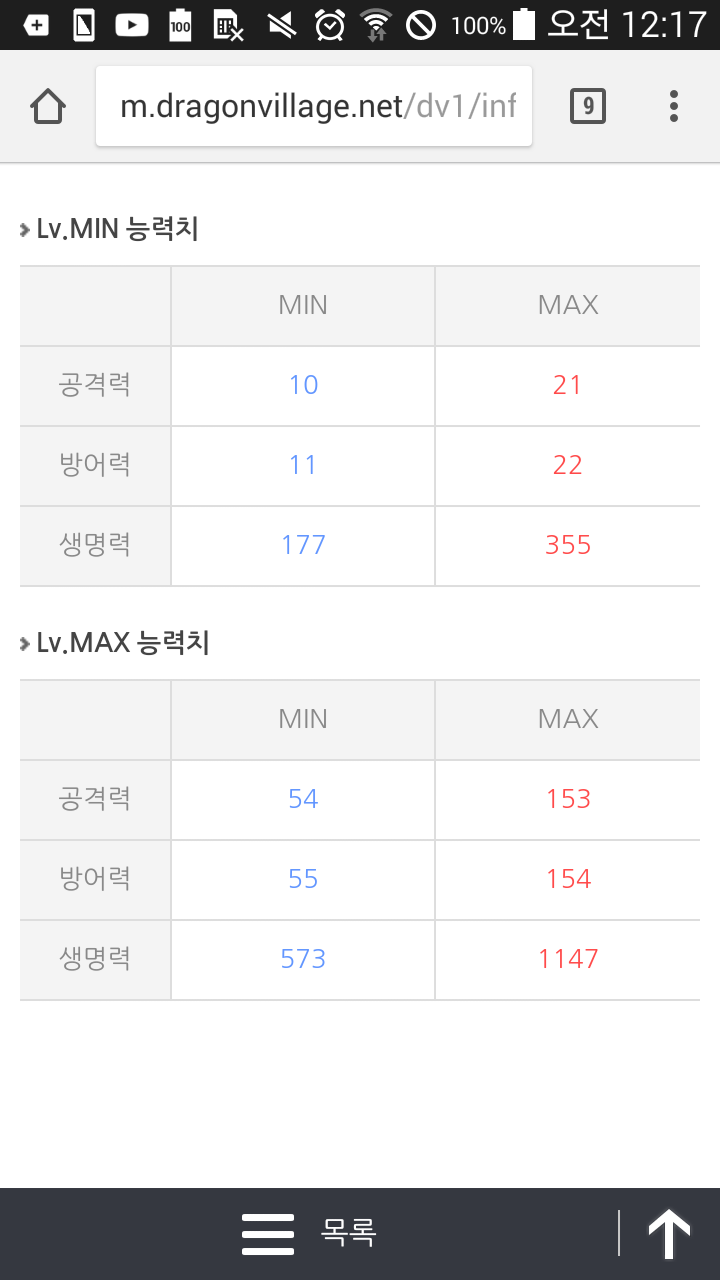Open the tab switcher showing 9 tabs
Viewport: 720px width, 1280px height.
[x=588, y=106]
